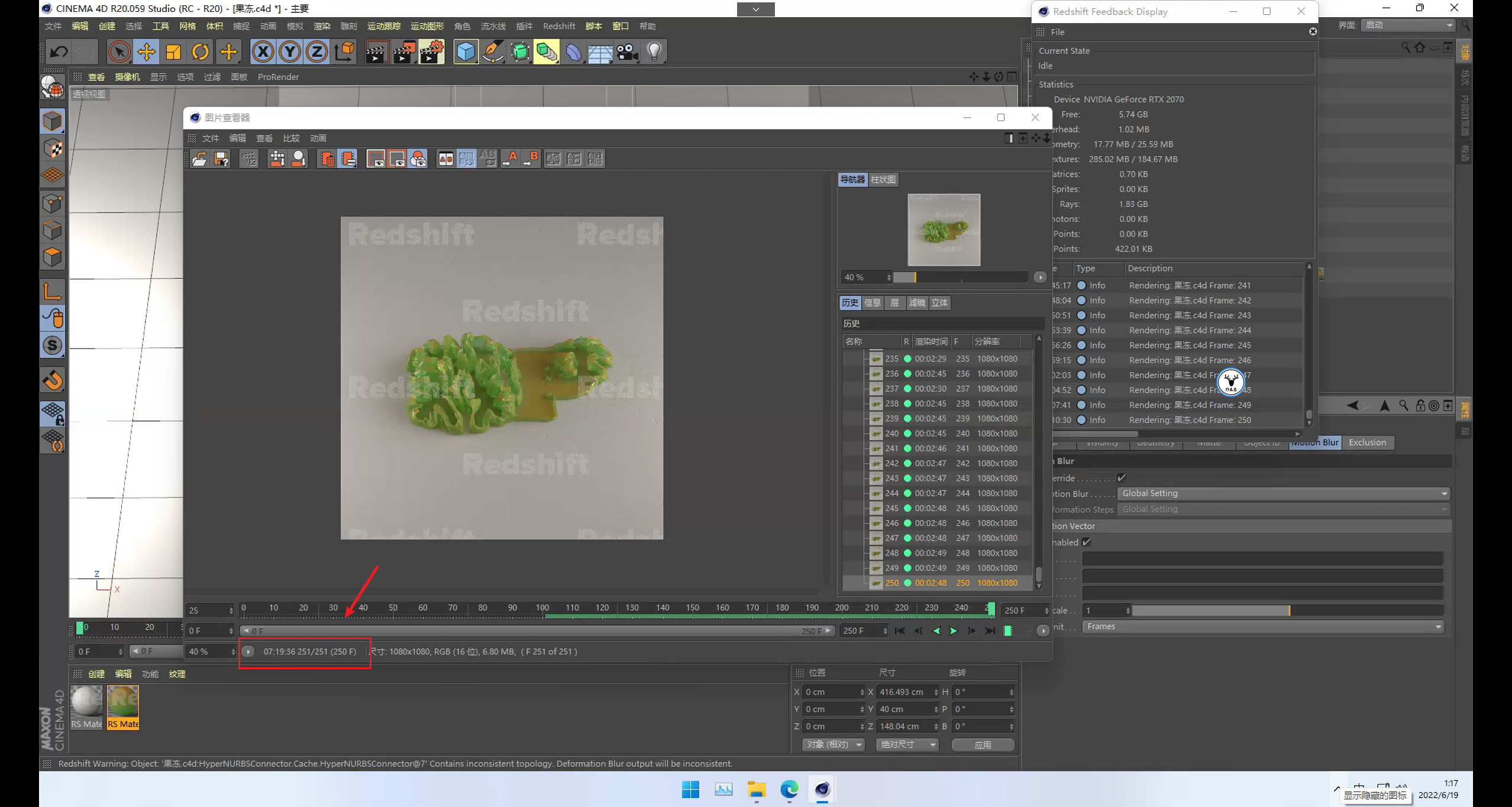Toggle render status dot for frame 250
This screenshot has width=1512, height=807.
coord(907,583)
